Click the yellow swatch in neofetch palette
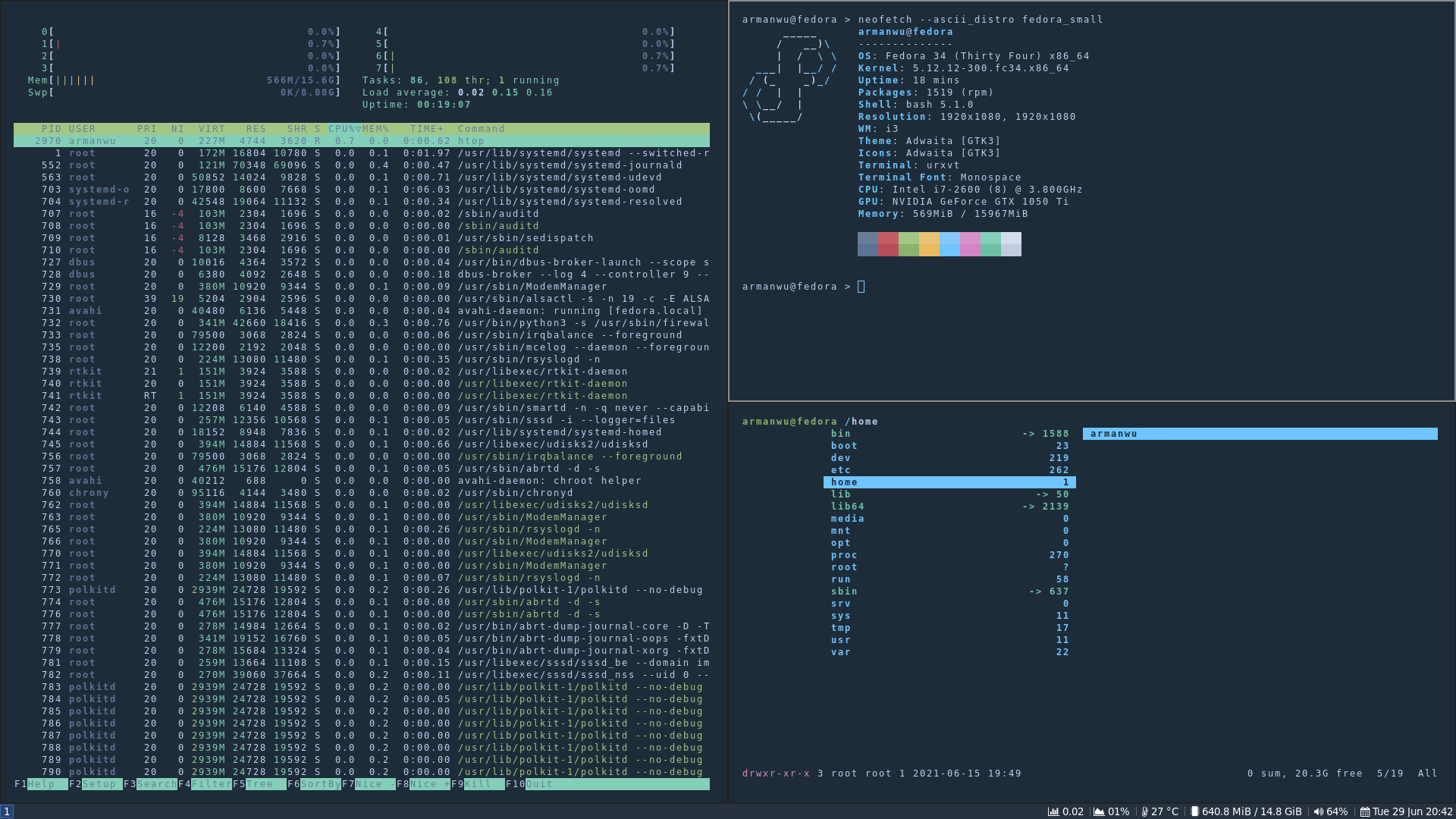Viewport: 1456px width, 819px height. click(929, 244)
